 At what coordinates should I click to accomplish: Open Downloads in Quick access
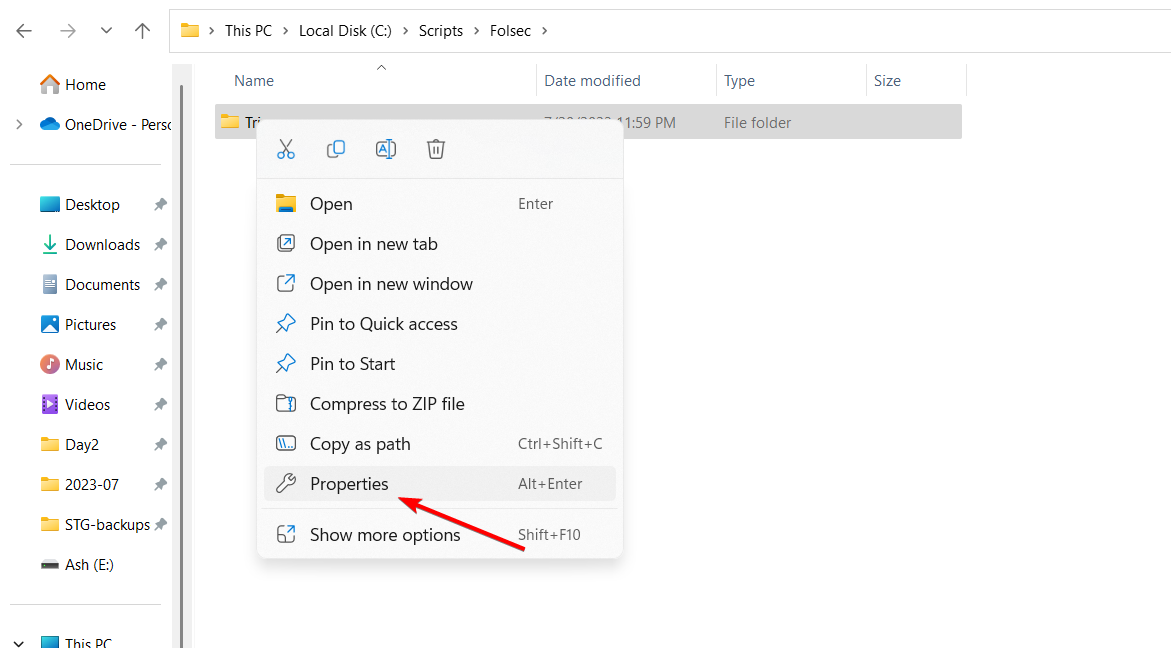tap(90, 245)
